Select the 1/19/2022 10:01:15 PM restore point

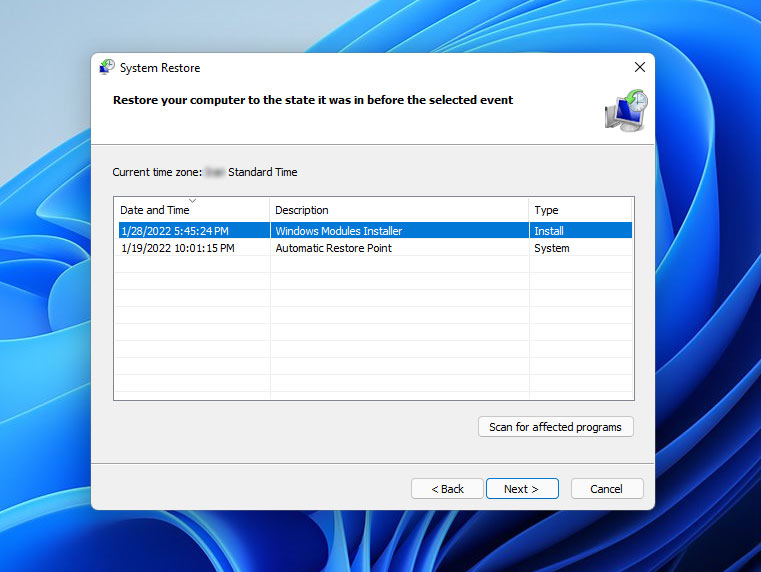tap(177, 248)
